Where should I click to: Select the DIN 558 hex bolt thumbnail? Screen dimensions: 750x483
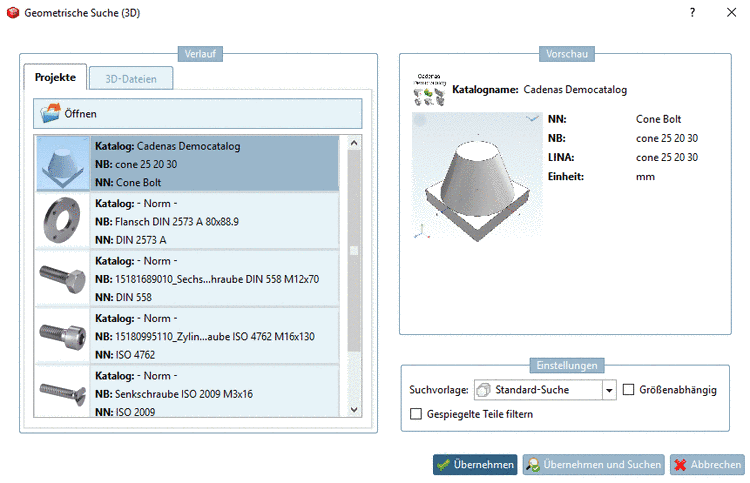tap(62, 278)
